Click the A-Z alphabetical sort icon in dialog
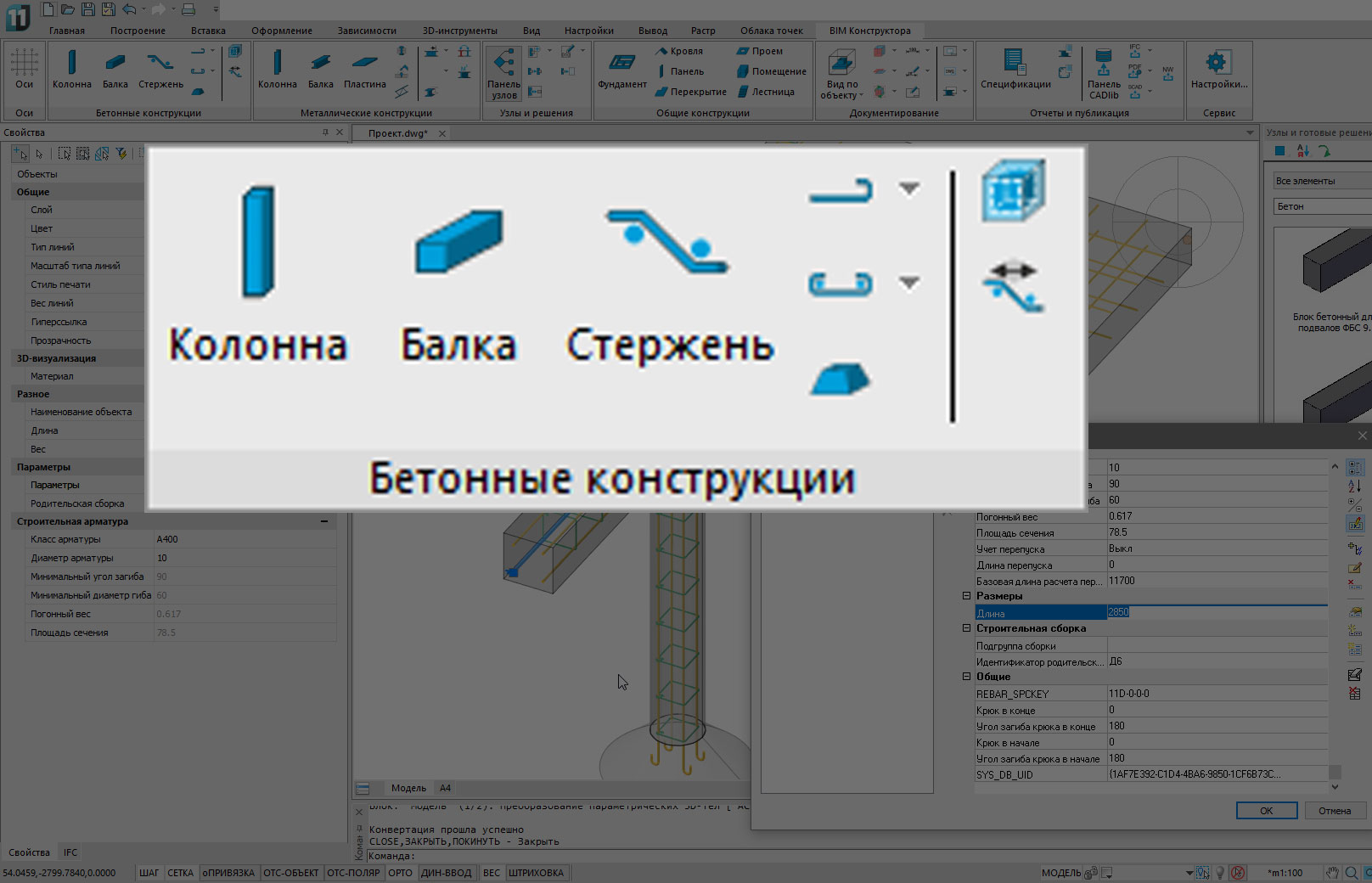This screenshot has height=883, width=1372. coord(1355,485)
